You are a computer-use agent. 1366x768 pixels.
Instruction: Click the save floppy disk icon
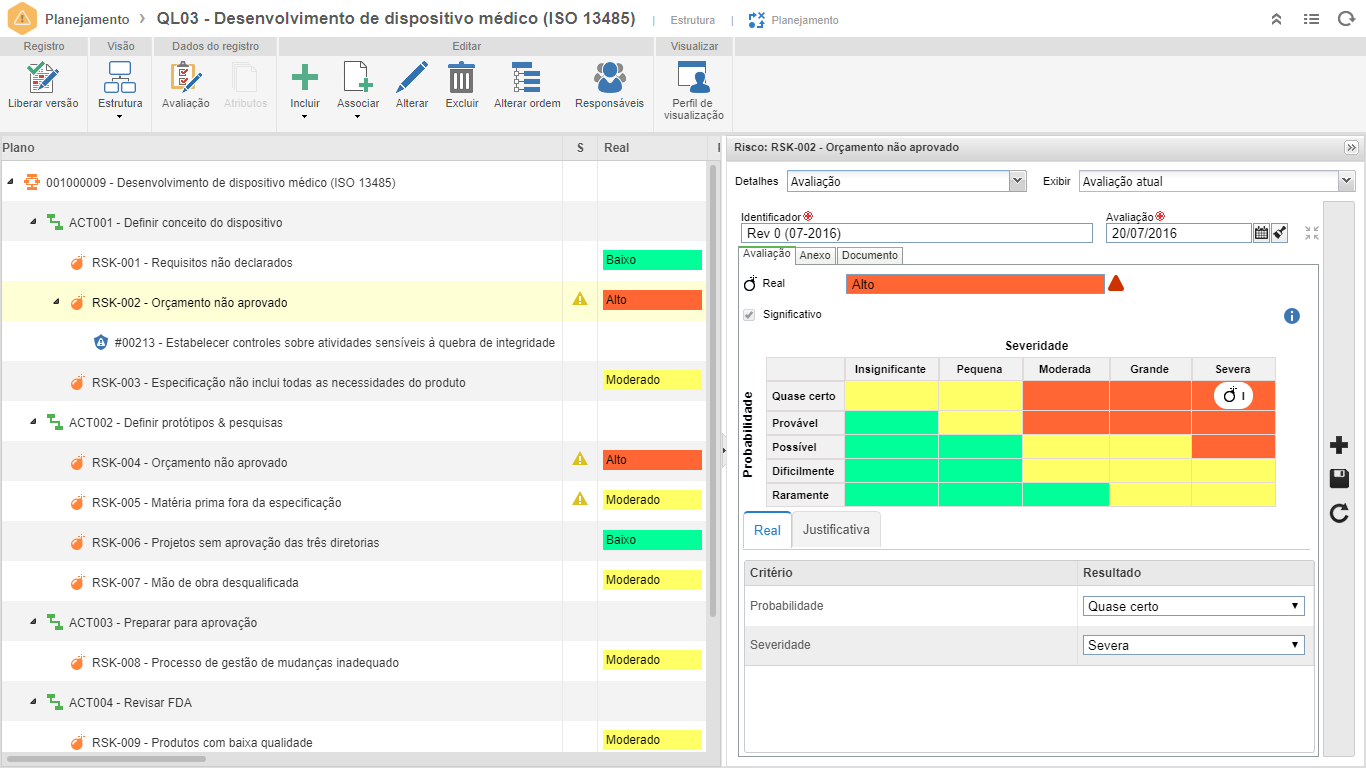pos(1339,479)
